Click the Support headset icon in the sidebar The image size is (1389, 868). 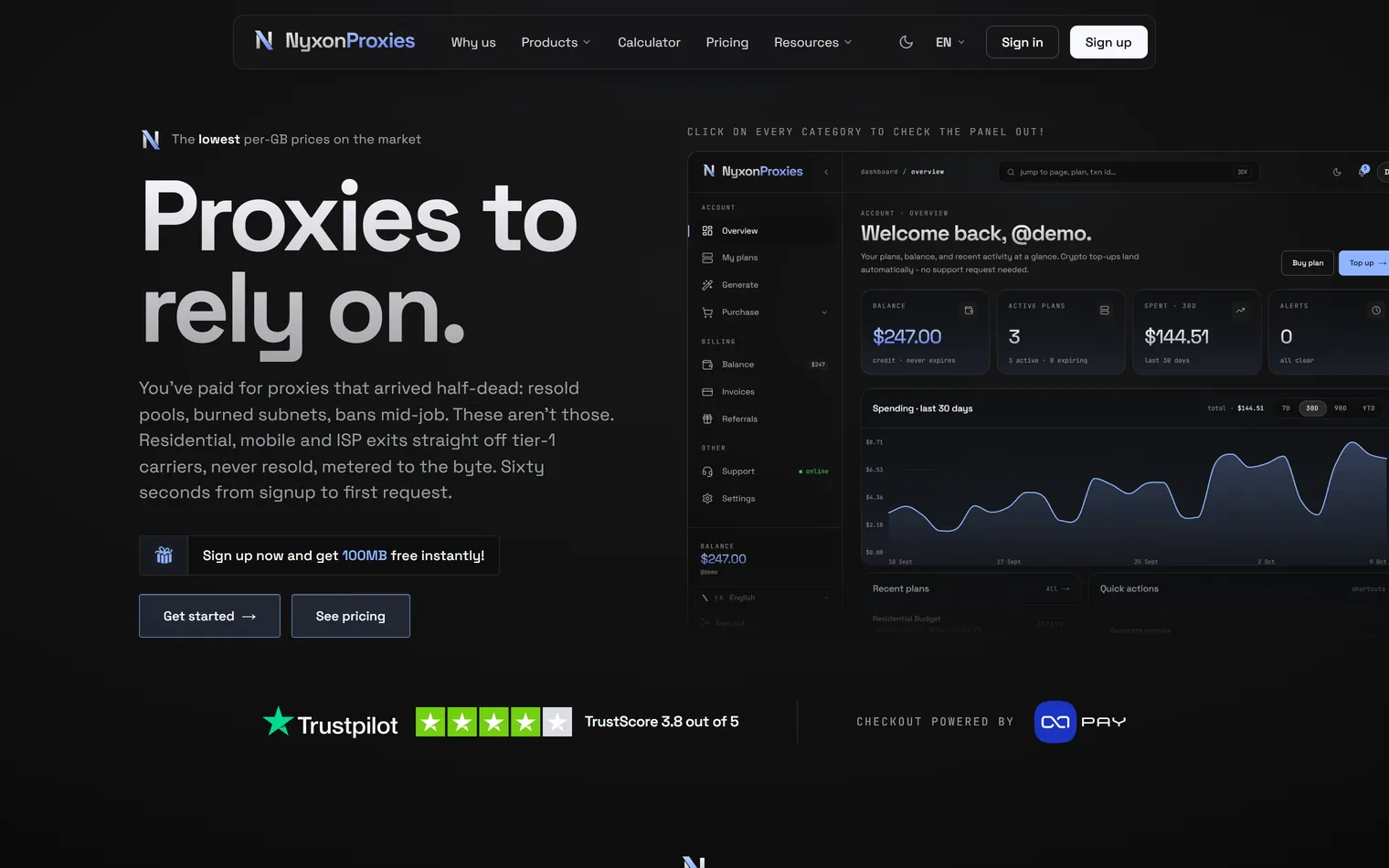pos(707,471)
